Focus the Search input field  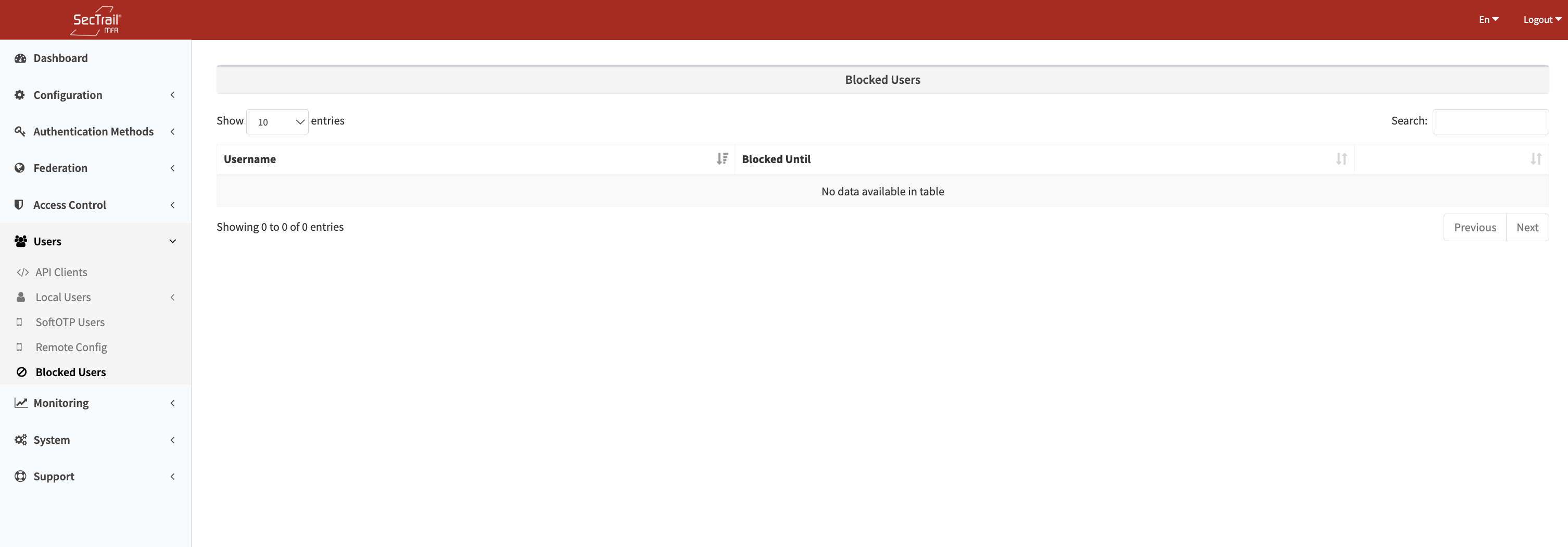[x=1490, y=122]
